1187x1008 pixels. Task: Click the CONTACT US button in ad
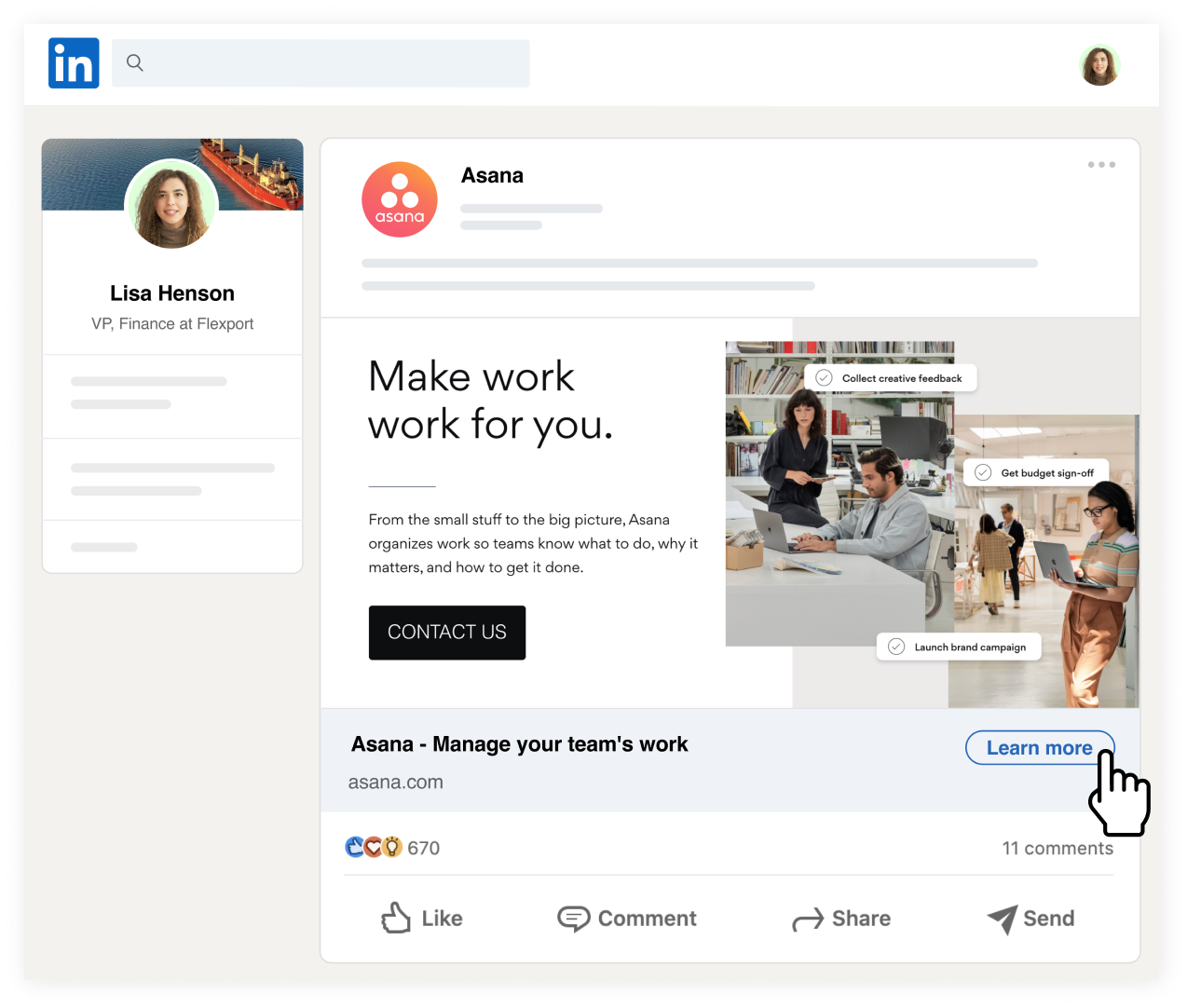[447, 633]
